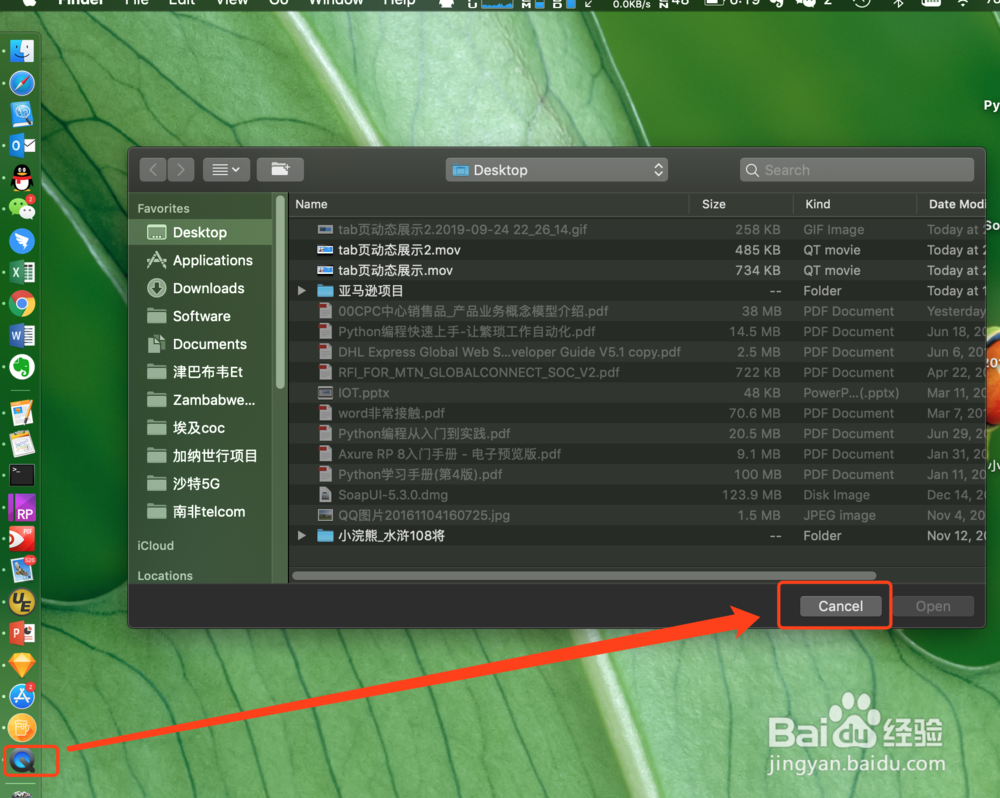Select tab页动态展示2.mov file
1000x798 pixels.
coord(636,250)
